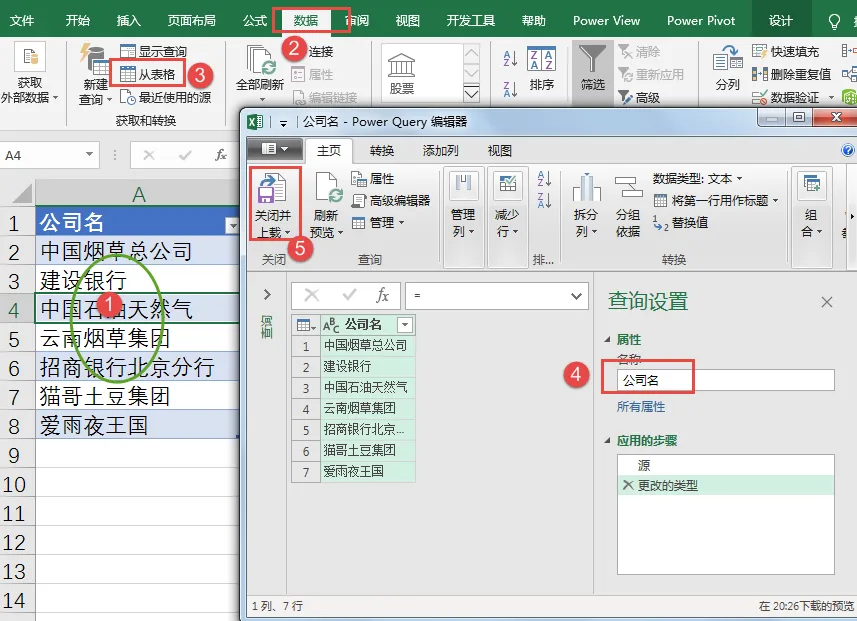Image resolution: width=857 pixels, height=621 pixels.
Task: Expand the Power Query formula bar
Action: click(576, 296)
